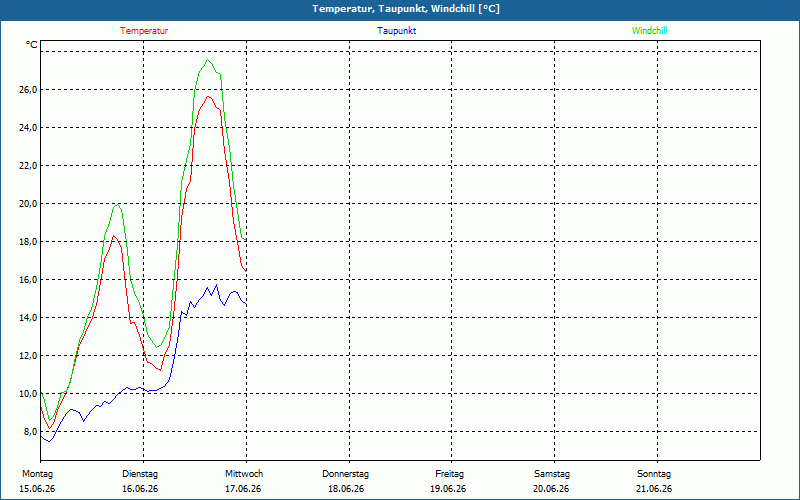Select the 26,0 y-axis value
Screen dimensions: 800x500
tap(29, 90)
